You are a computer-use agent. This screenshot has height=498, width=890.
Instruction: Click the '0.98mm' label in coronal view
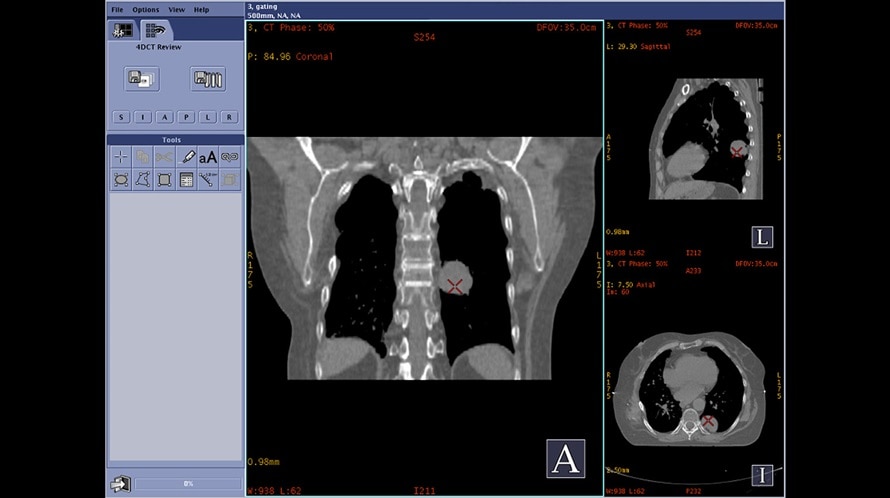[x=263, y=462]
